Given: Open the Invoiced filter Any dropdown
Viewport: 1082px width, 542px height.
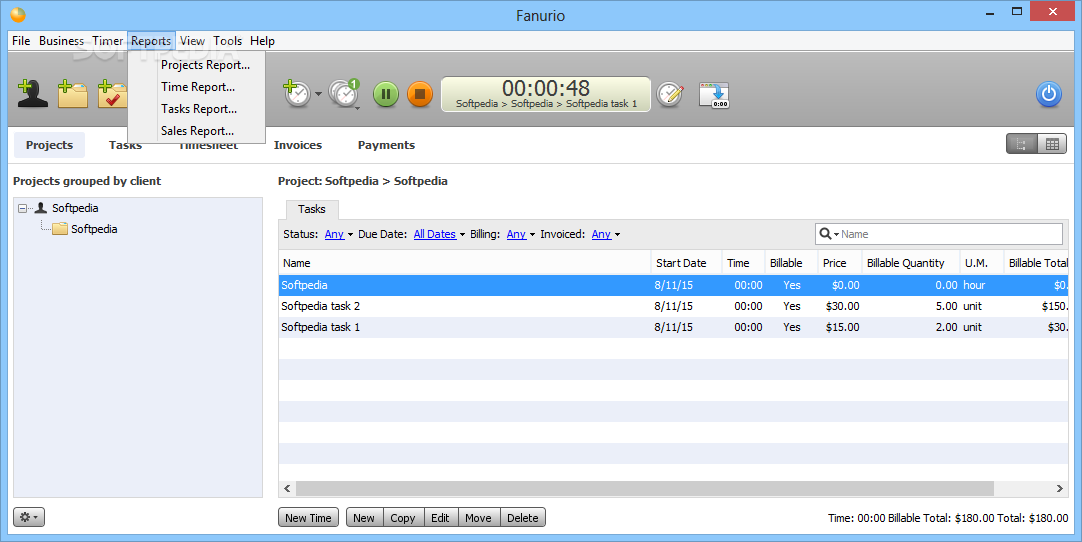Looking at the screenshot, I should click(x=605, y=234).
